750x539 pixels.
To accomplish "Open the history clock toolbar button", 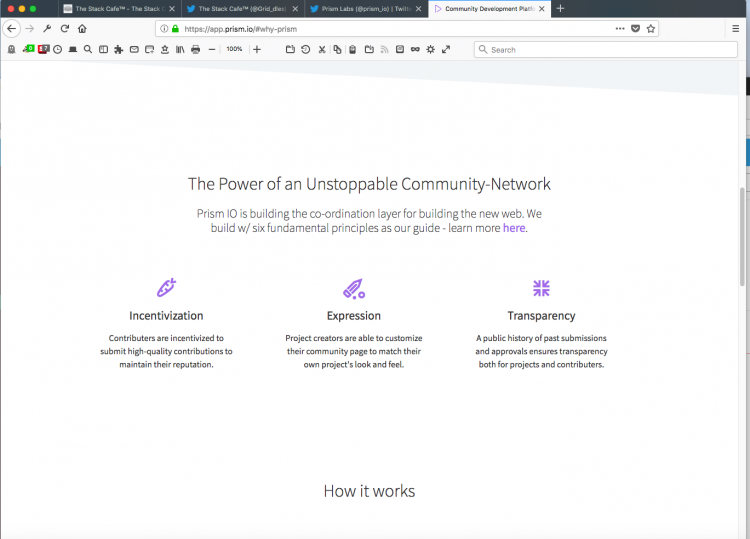I will 57,49.
